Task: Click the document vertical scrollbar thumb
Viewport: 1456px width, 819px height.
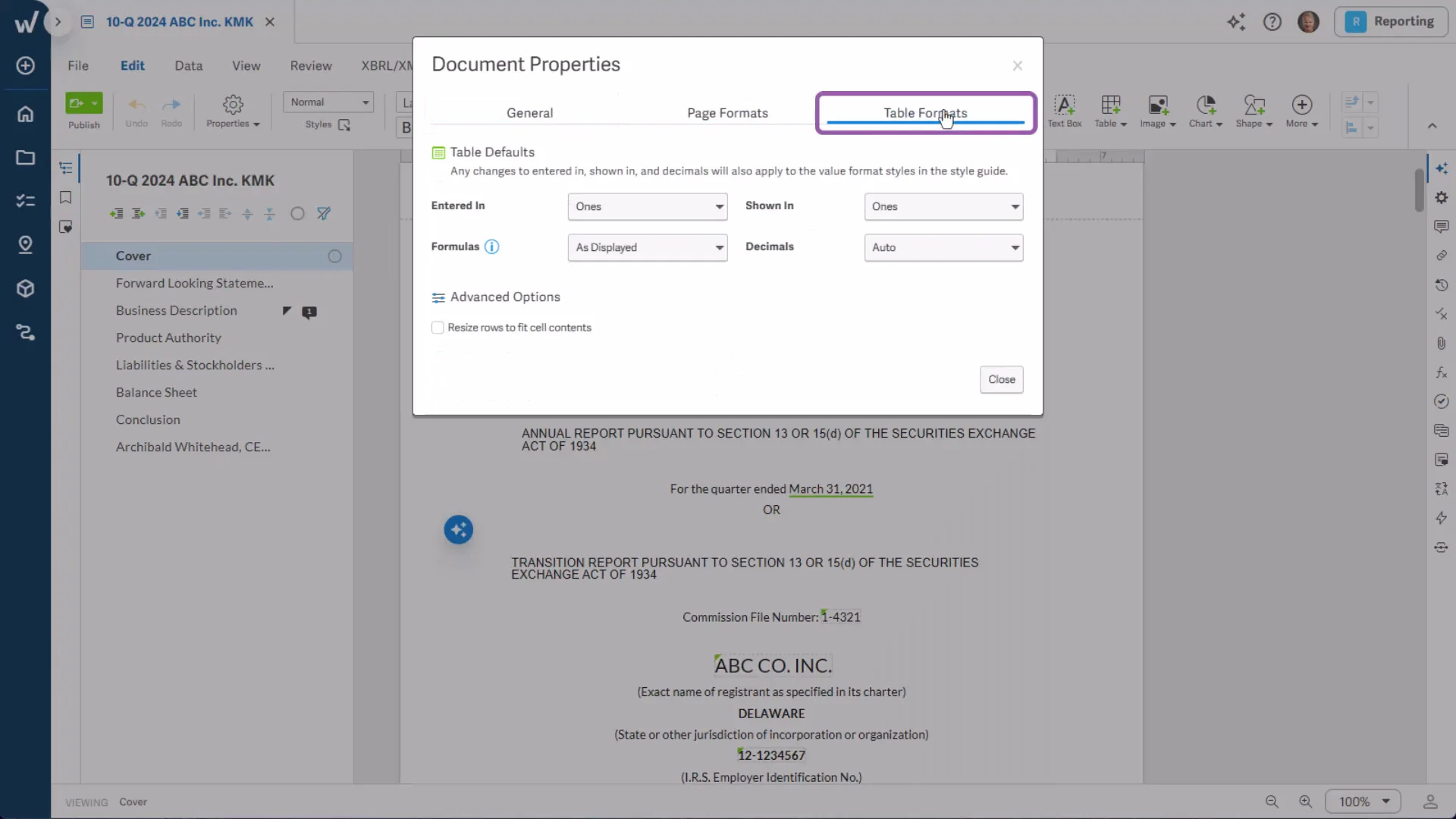Action: (x=1419, y=190)
